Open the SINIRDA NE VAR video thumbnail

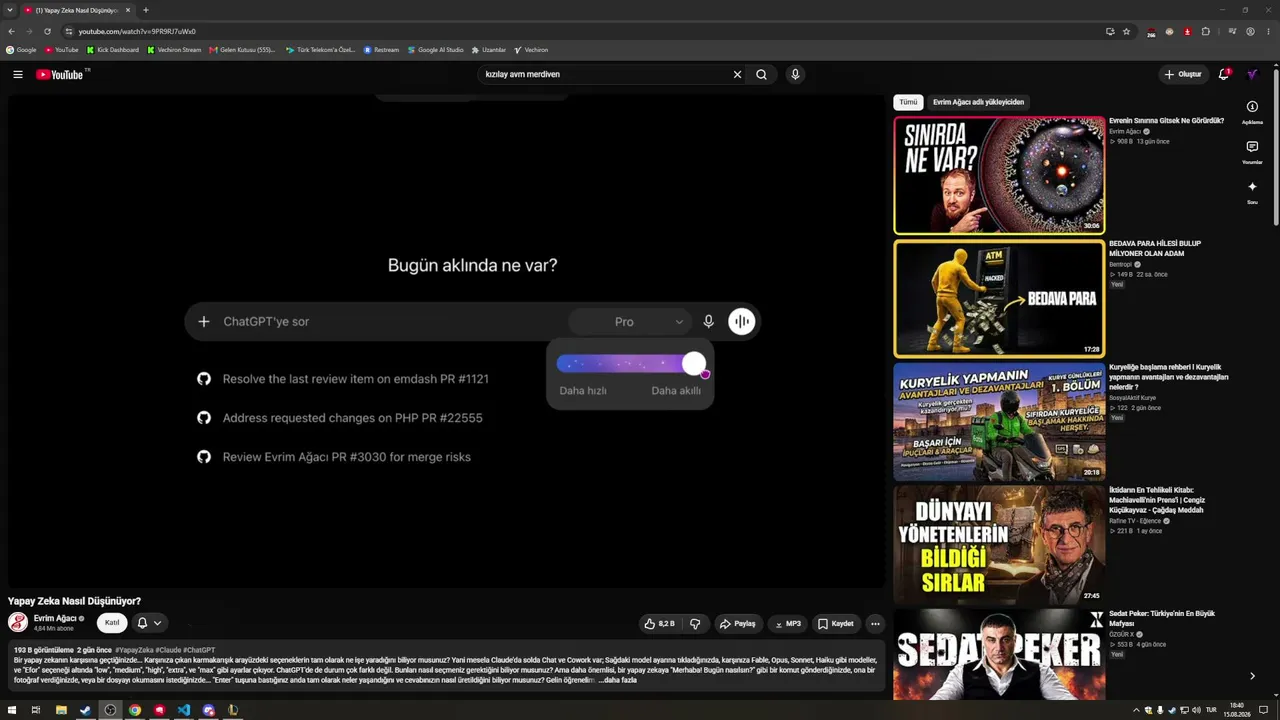(999, 175)
